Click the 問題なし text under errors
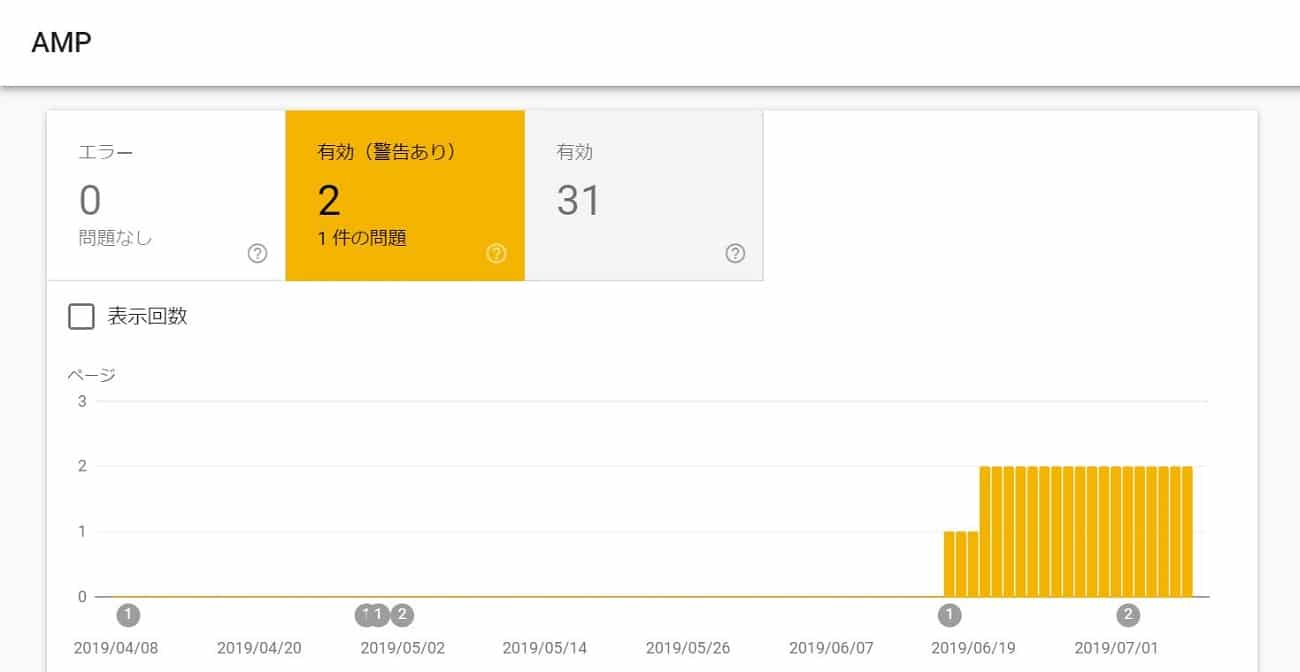Screen dimensions: 1300x672 point(116,238)
